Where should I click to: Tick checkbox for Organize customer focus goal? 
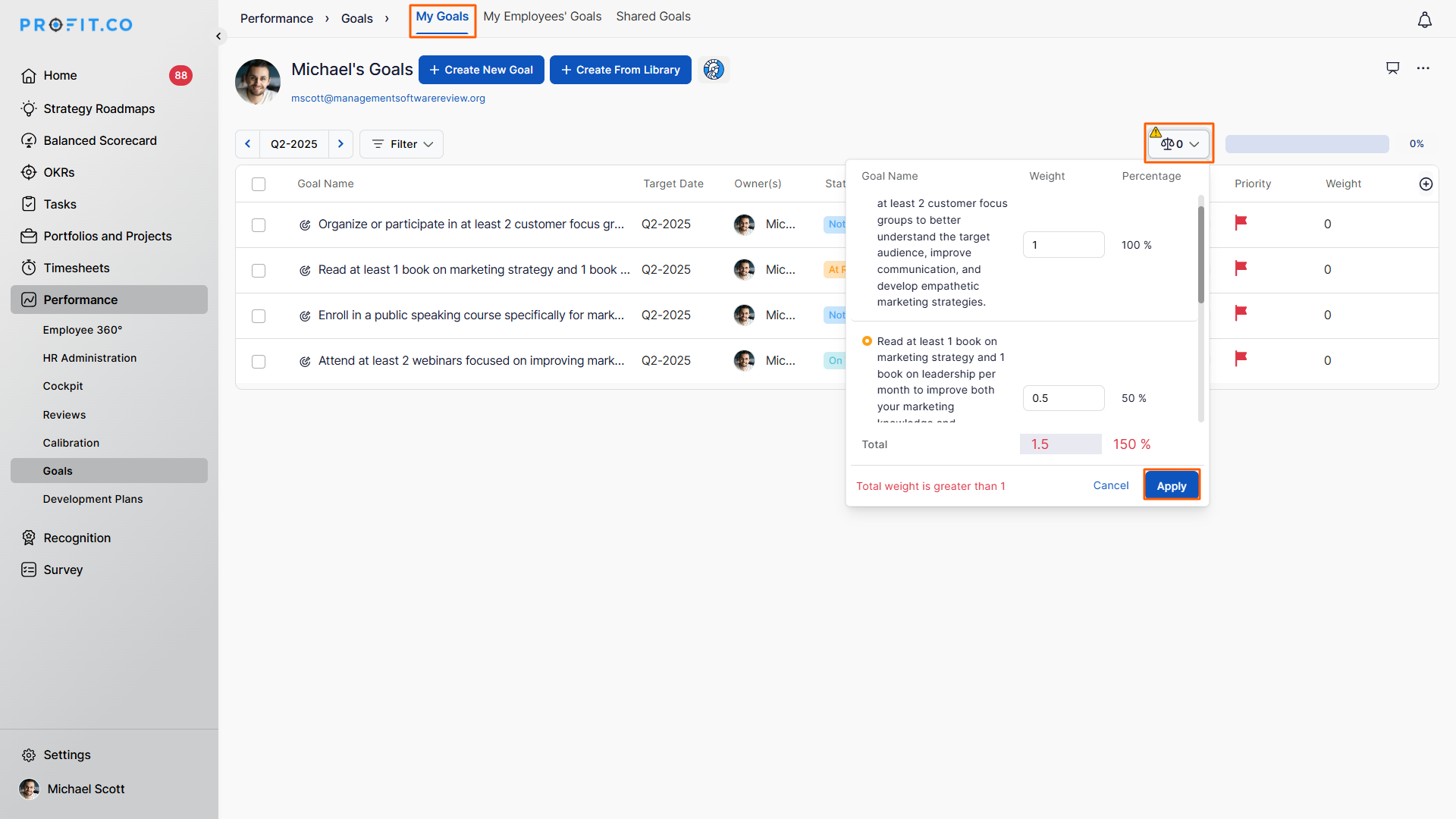point(259,225)
